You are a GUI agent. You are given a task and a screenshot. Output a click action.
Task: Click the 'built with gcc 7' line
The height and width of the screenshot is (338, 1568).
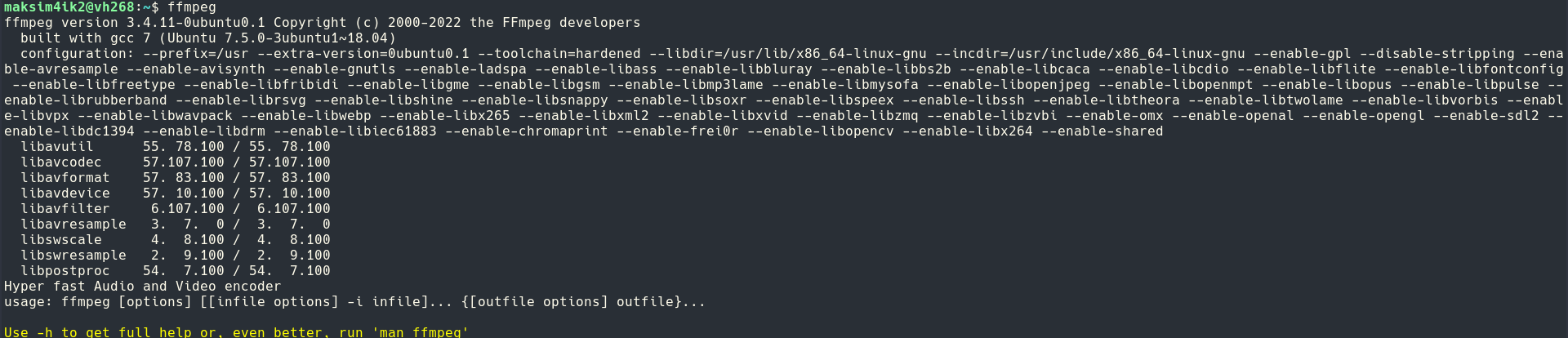[208, 38]
